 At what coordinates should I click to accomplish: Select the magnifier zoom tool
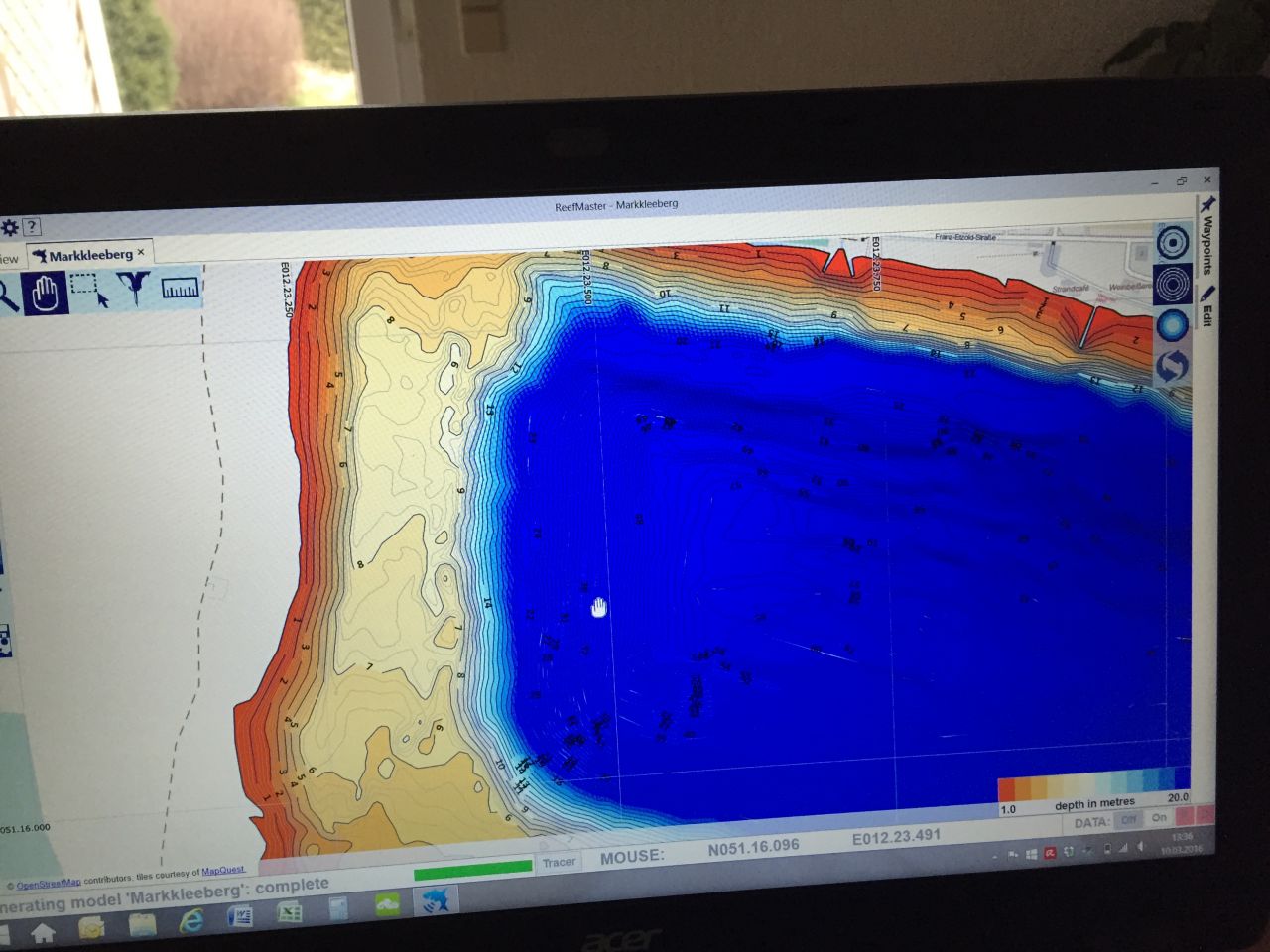pyautogui.click(x=6, y=296)
